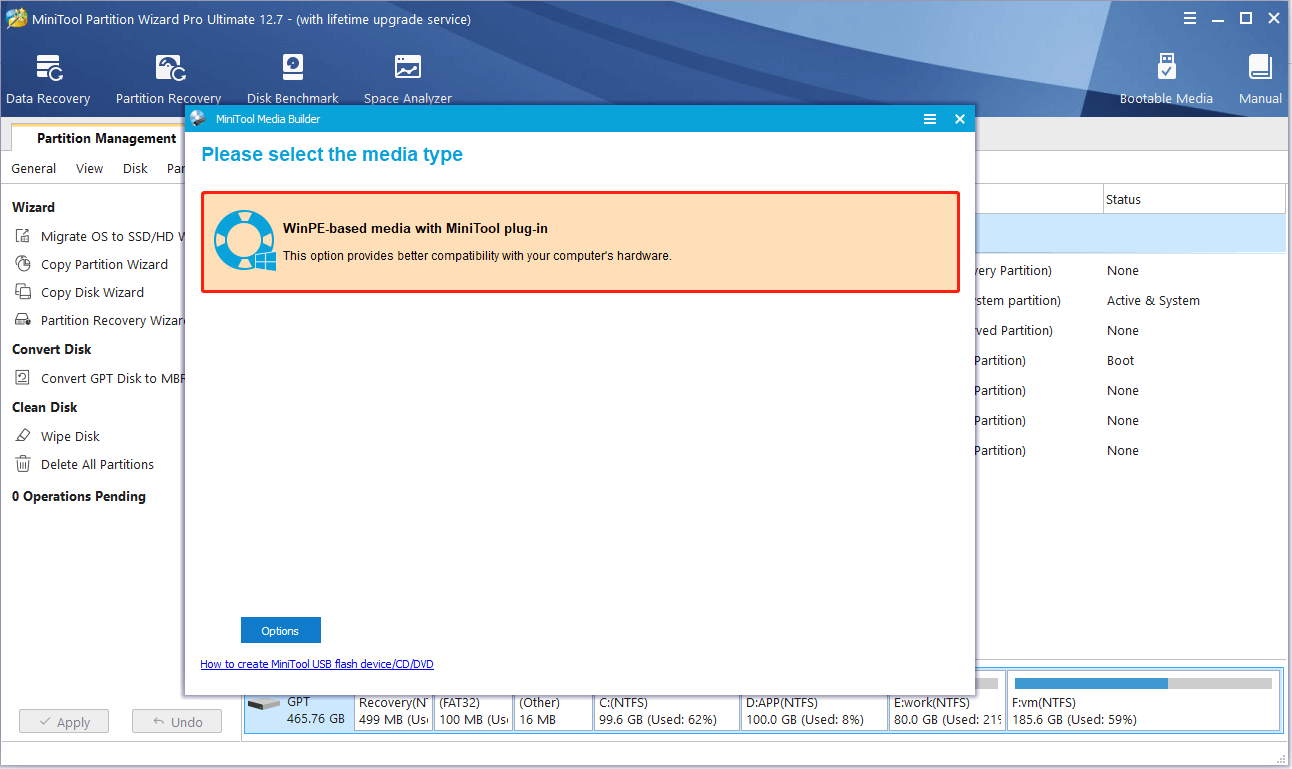This screenshot has width=1292, height=769.
Task: Start the Migrate OS to SSD/HD Wizard
Action: point(110,236)
